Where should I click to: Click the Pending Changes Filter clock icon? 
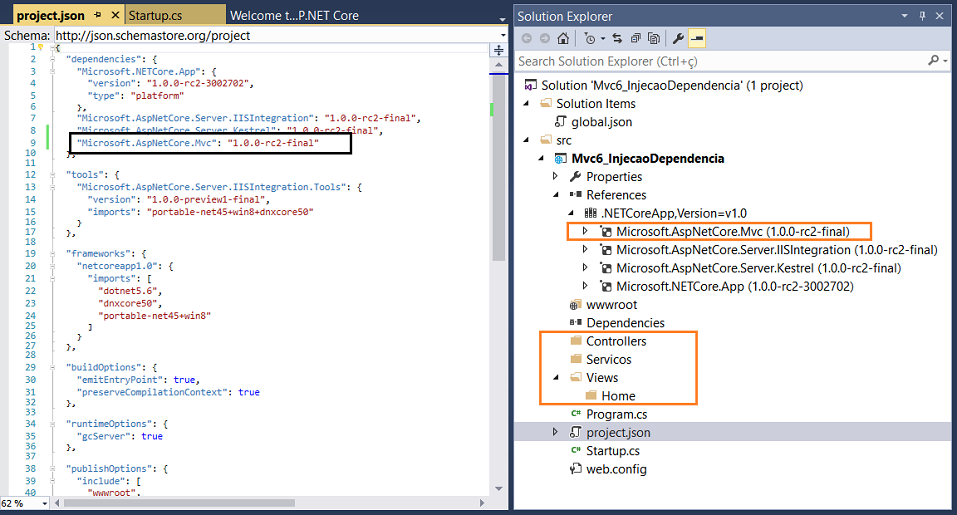pos(590,38)
